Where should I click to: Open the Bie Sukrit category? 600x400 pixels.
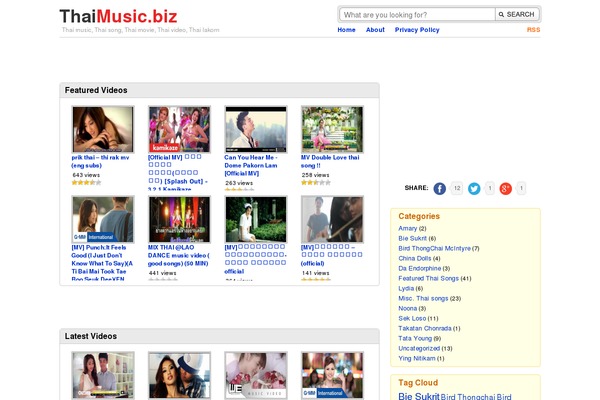point(412,238)
